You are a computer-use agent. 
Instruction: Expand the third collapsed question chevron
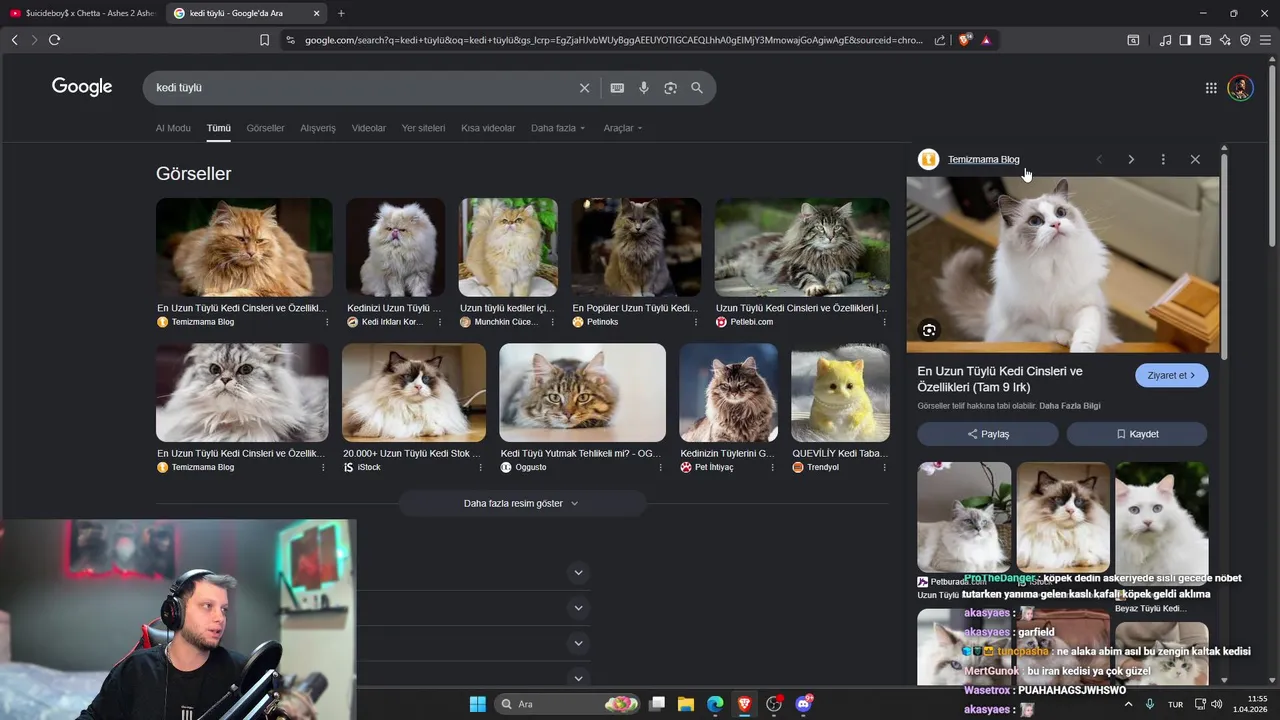pyautogui.click(x=578, y=643)
